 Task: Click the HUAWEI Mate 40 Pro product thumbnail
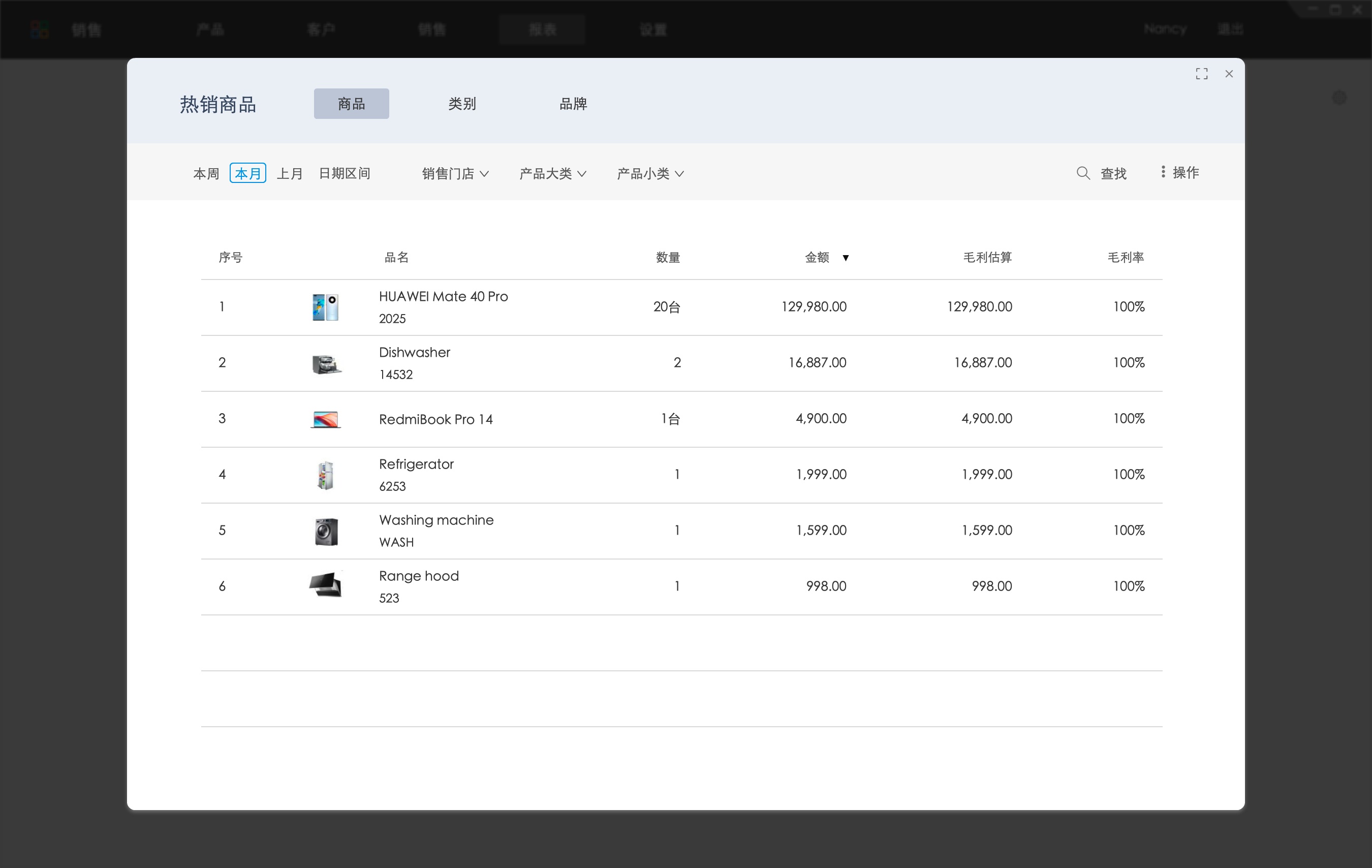[x=326, y=307]
